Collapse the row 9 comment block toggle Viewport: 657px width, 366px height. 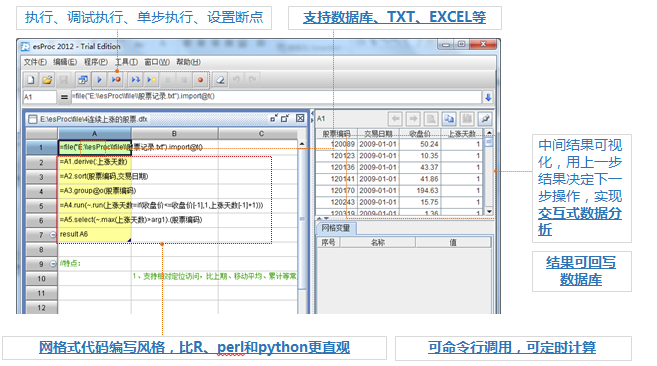(x=53, y=264)
